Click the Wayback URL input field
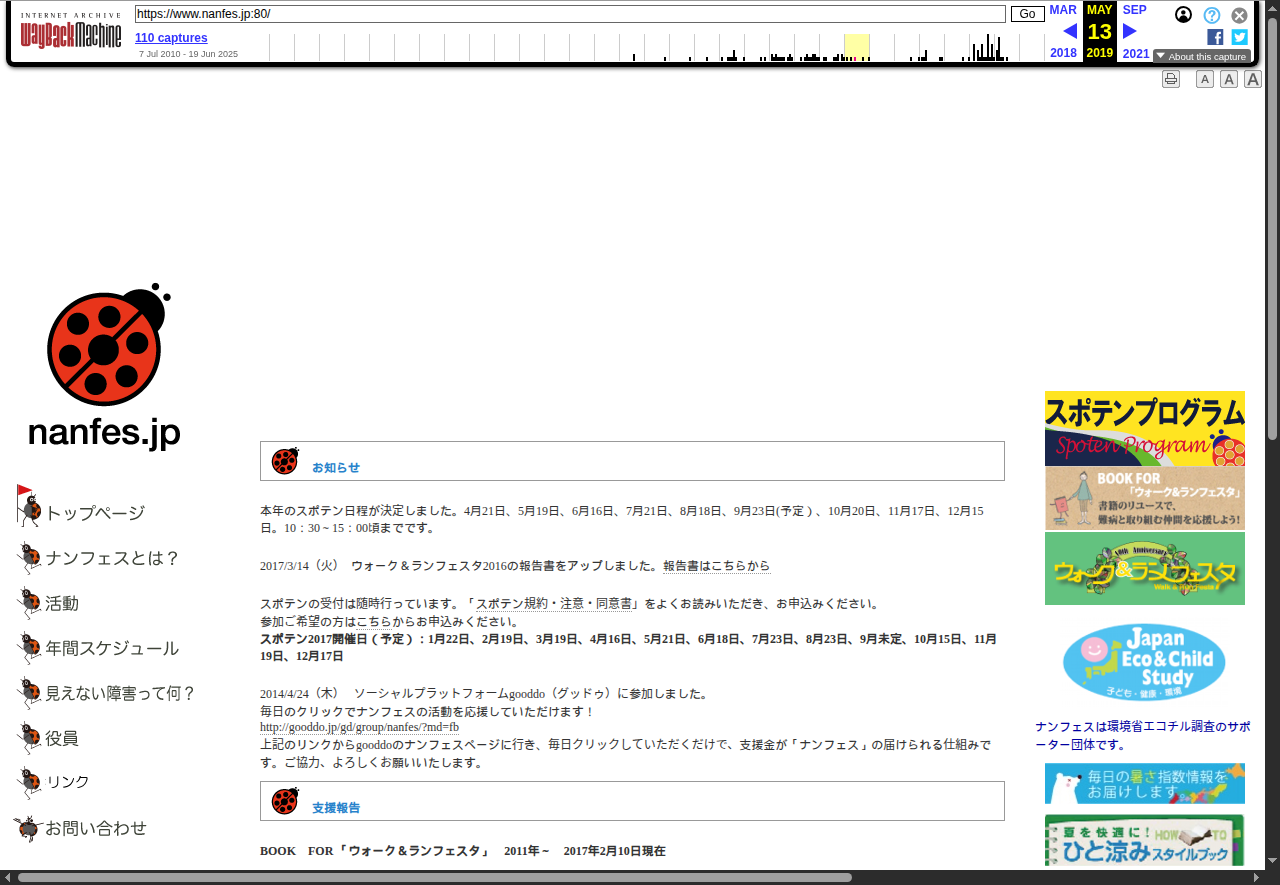The height and width of the screenshot is (885, 1280). (570, 14)
